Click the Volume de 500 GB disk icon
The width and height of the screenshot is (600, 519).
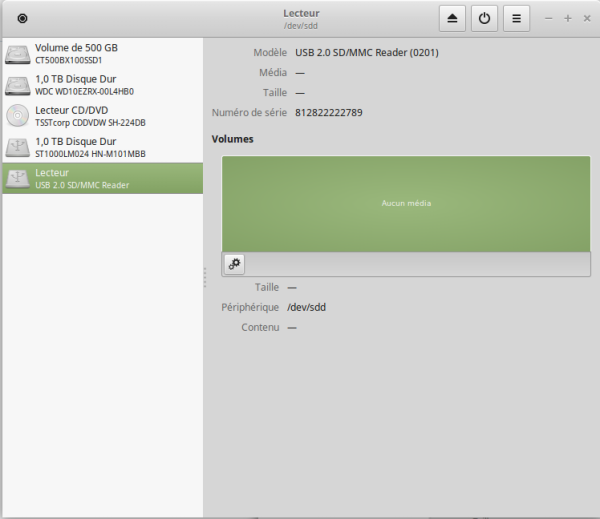coord(18,54)
